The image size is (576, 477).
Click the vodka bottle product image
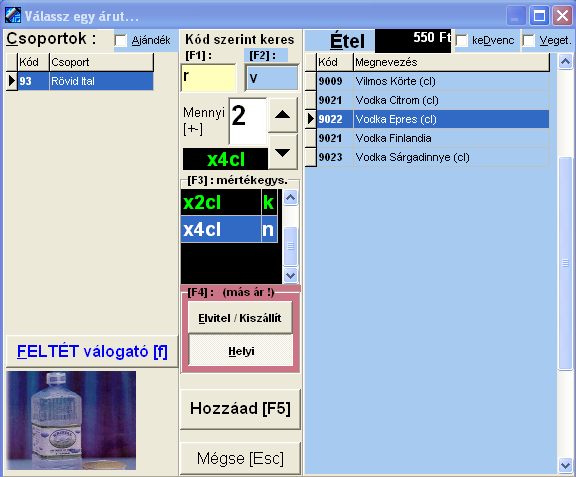click(x=71, y=420)
